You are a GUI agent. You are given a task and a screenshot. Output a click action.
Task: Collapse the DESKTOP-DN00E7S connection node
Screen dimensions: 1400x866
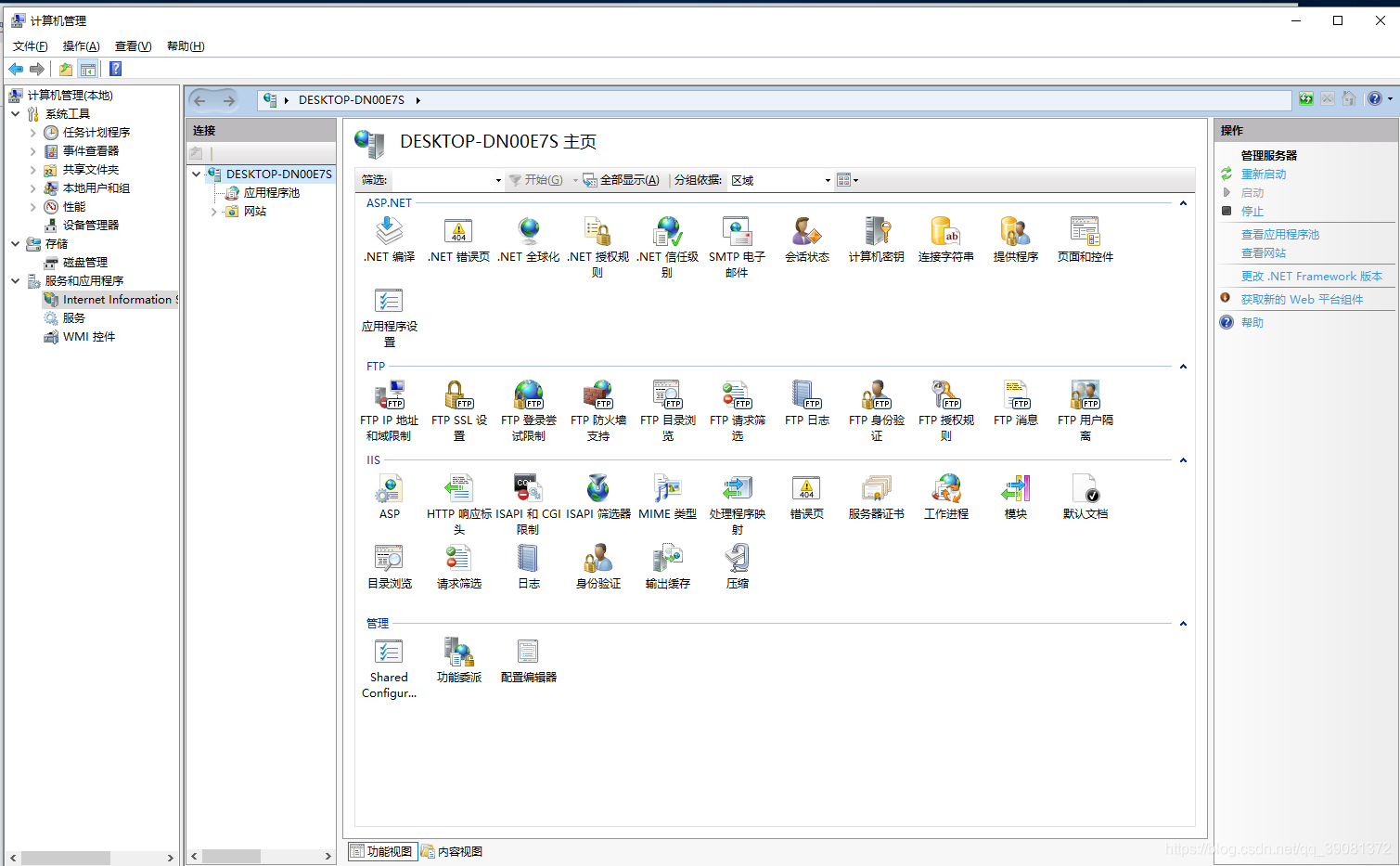196,174
